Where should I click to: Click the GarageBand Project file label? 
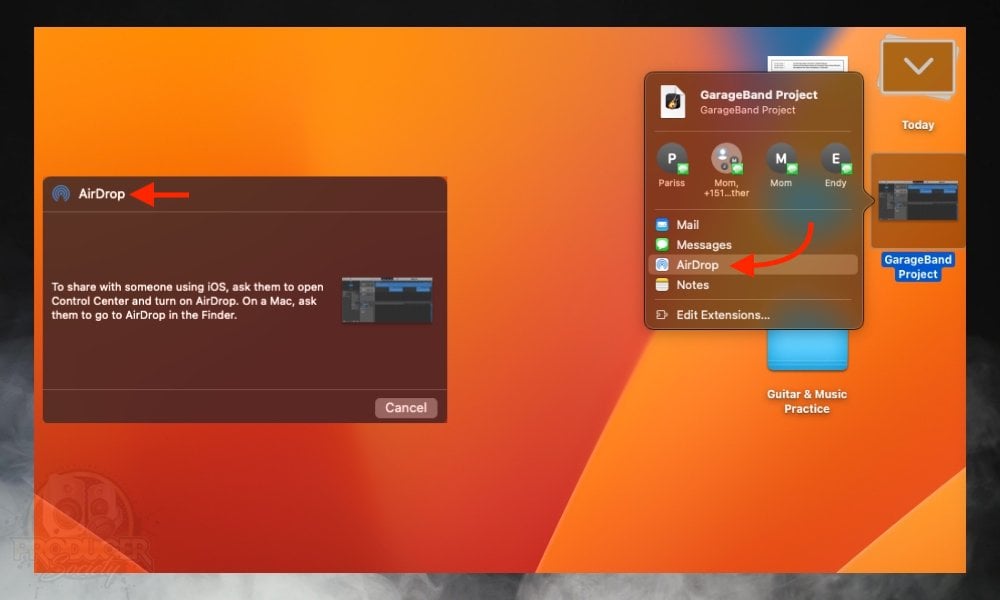tap(918, 267)
